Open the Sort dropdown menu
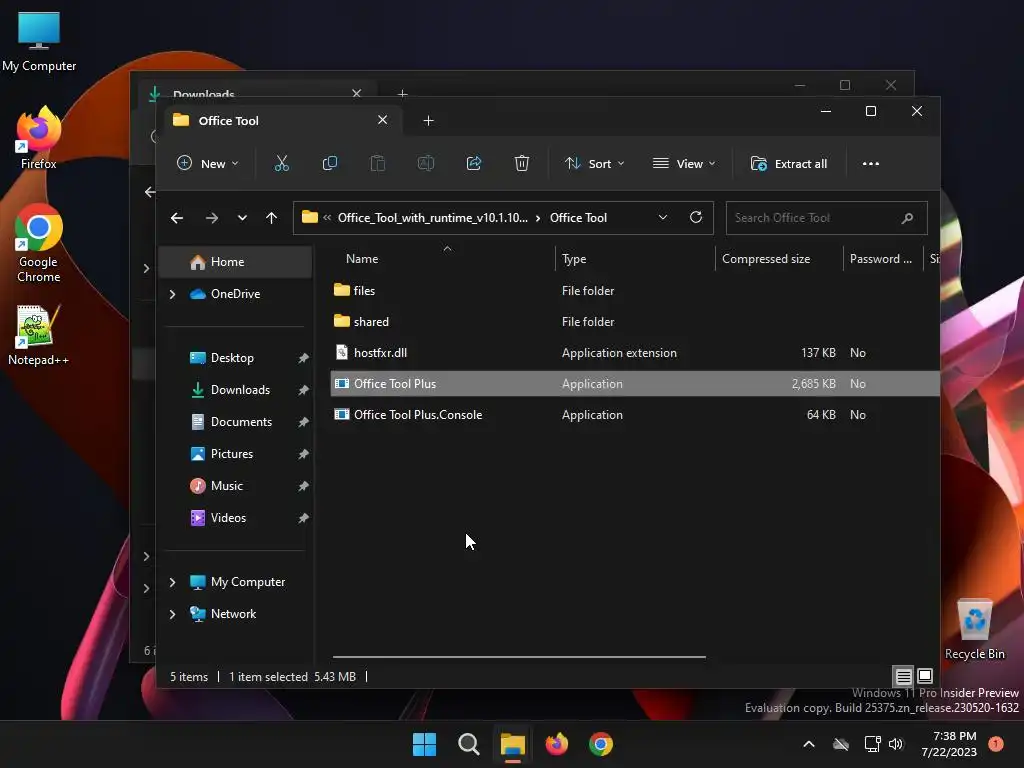Screen dimensions: 1024x768 (x=594, y=163)
